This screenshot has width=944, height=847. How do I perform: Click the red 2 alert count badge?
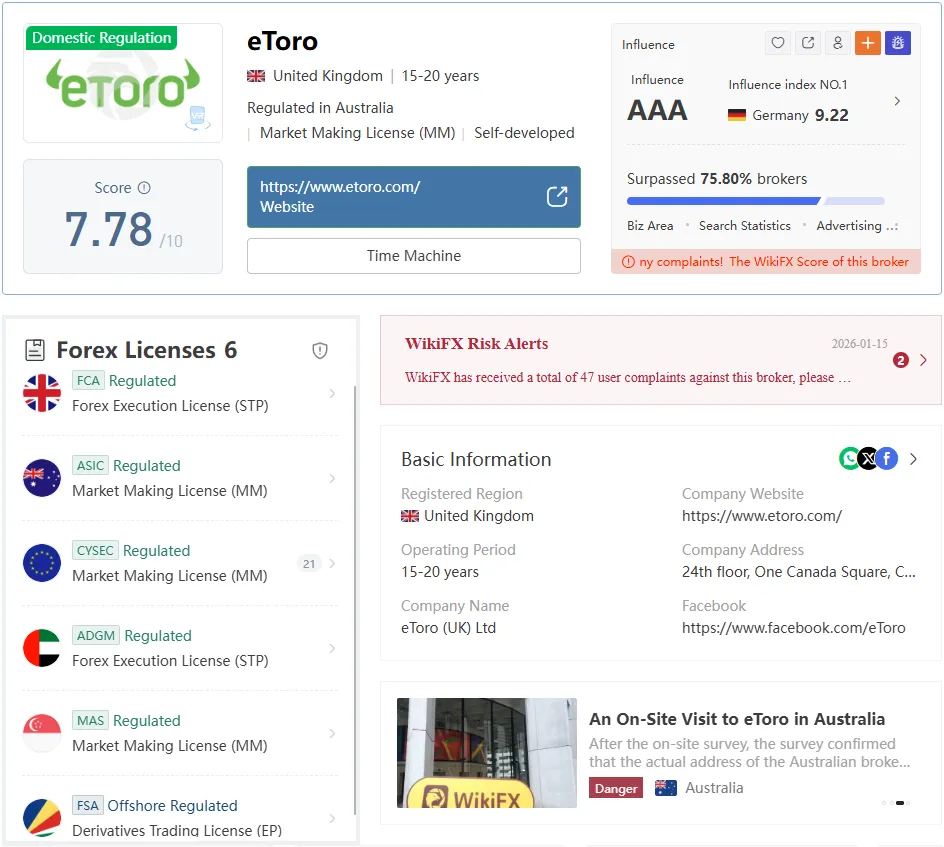pos(901,360)
